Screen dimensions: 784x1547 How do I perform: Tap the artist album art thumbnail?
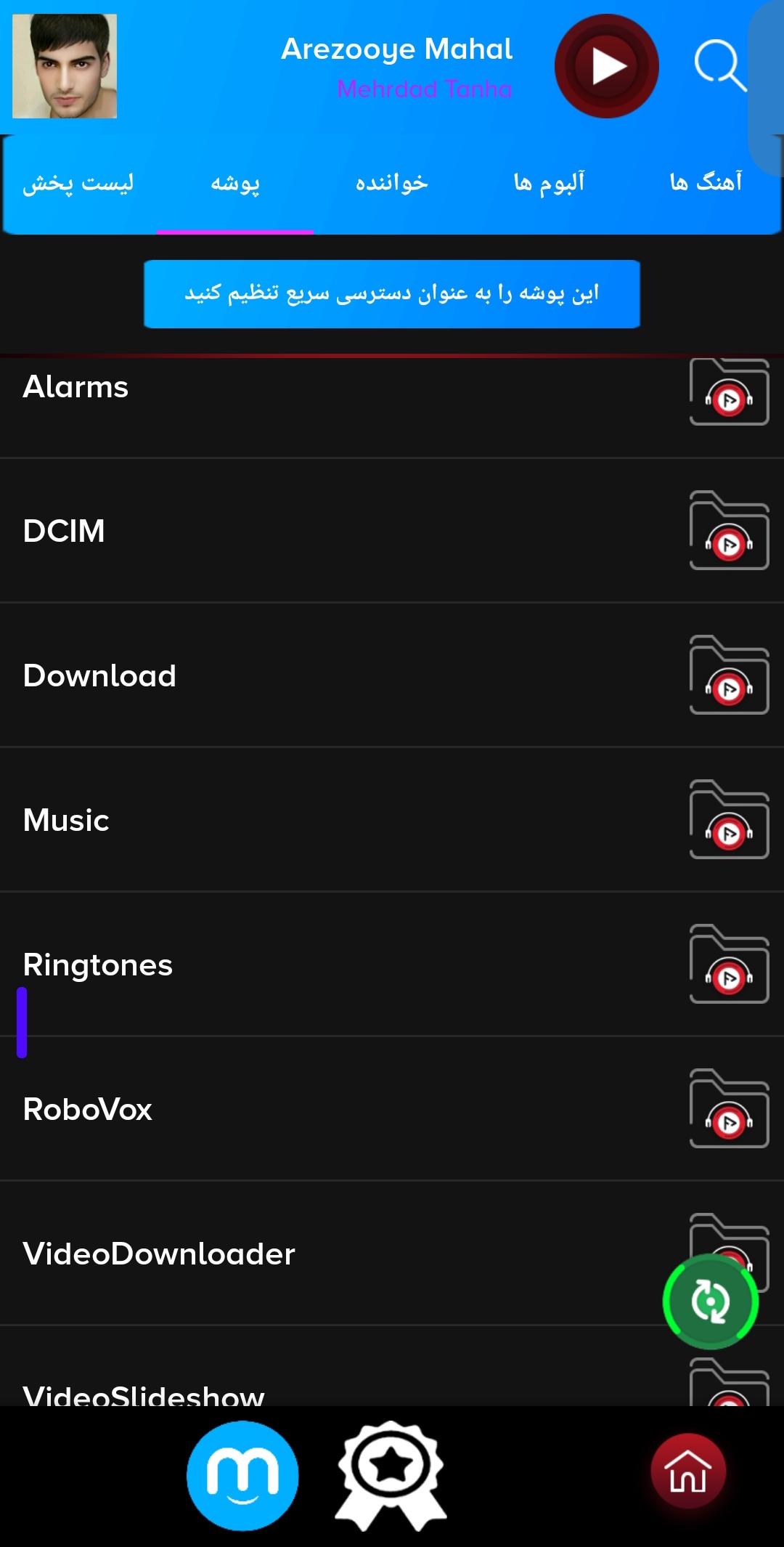(65, 66)
